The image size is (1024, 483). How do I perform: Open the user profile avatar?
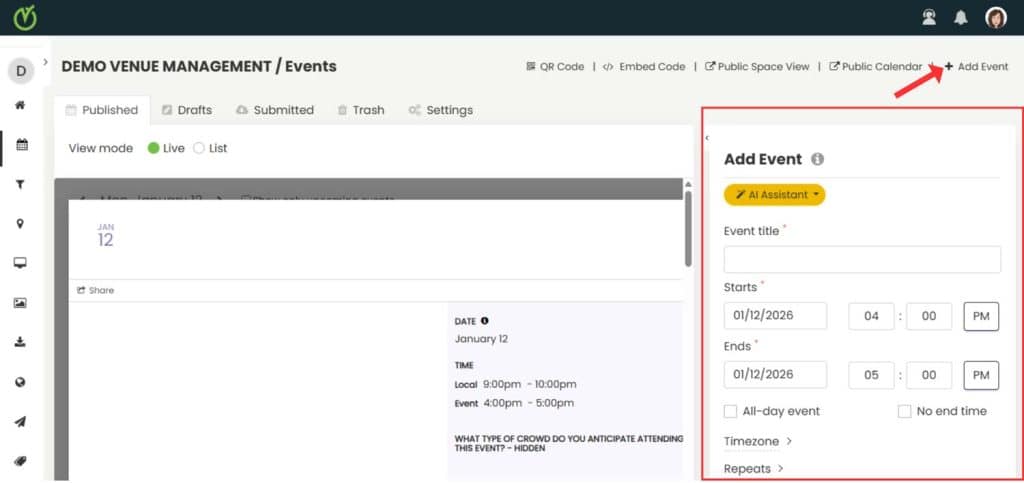[x=996, y=18]
